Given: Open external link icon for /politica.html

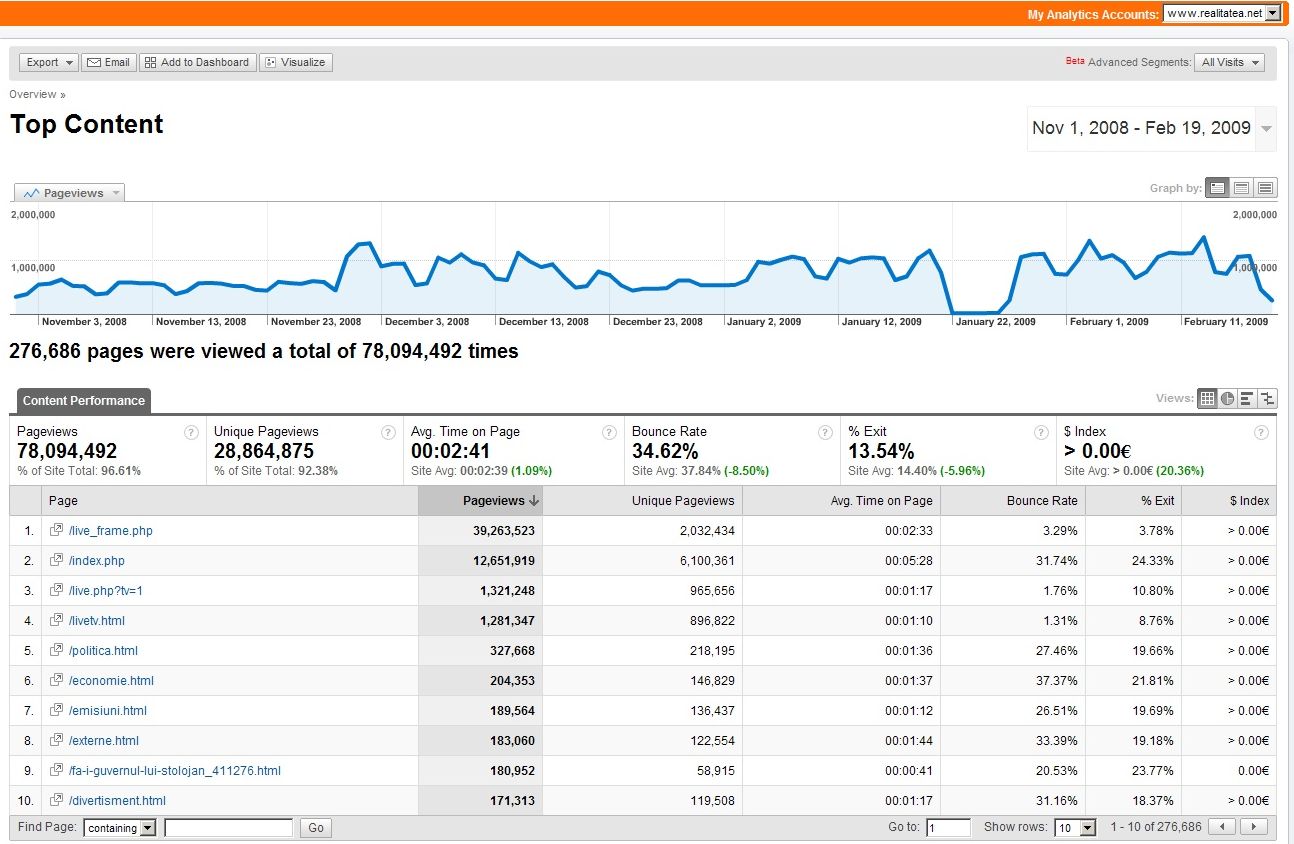Looking at the screenshot, I should (x=57, y=650).
